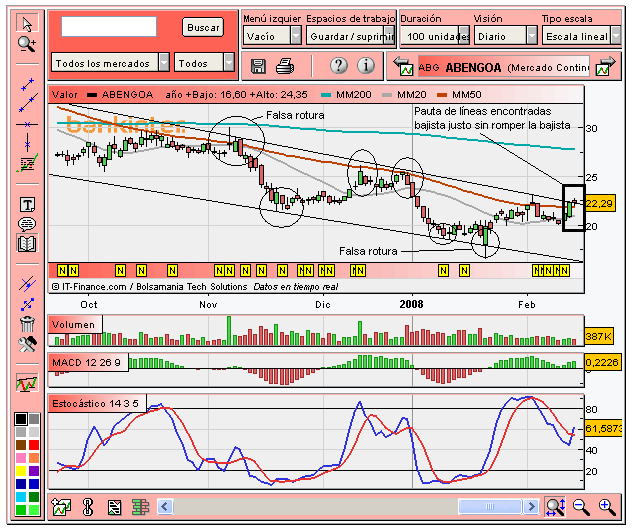Pick the red color swatch

(x=34, y=445)
